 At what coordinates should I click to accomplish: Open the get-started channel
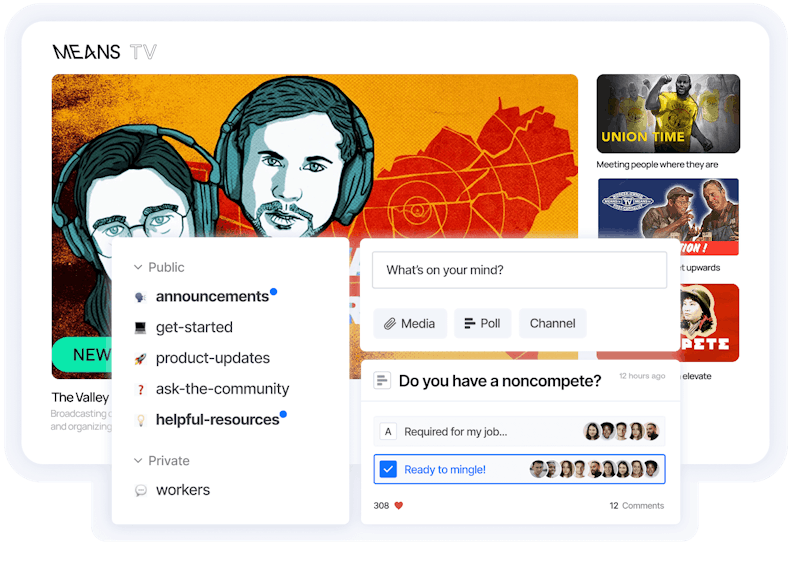[x=194, y=327]
